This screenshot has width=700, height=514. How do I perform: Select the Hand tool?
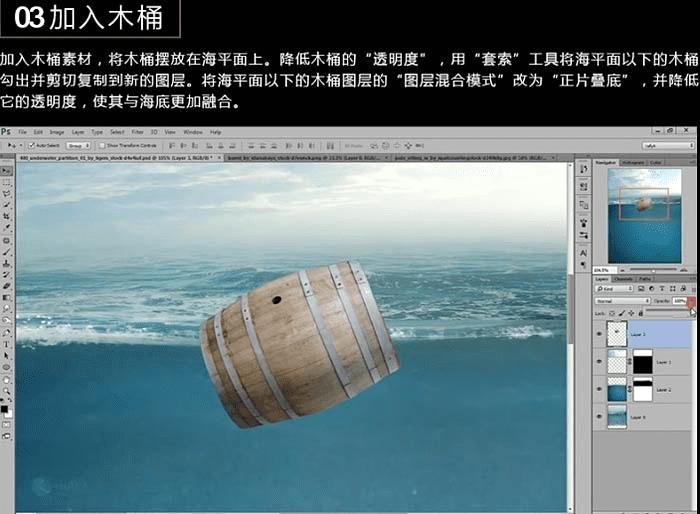[7, 380]
